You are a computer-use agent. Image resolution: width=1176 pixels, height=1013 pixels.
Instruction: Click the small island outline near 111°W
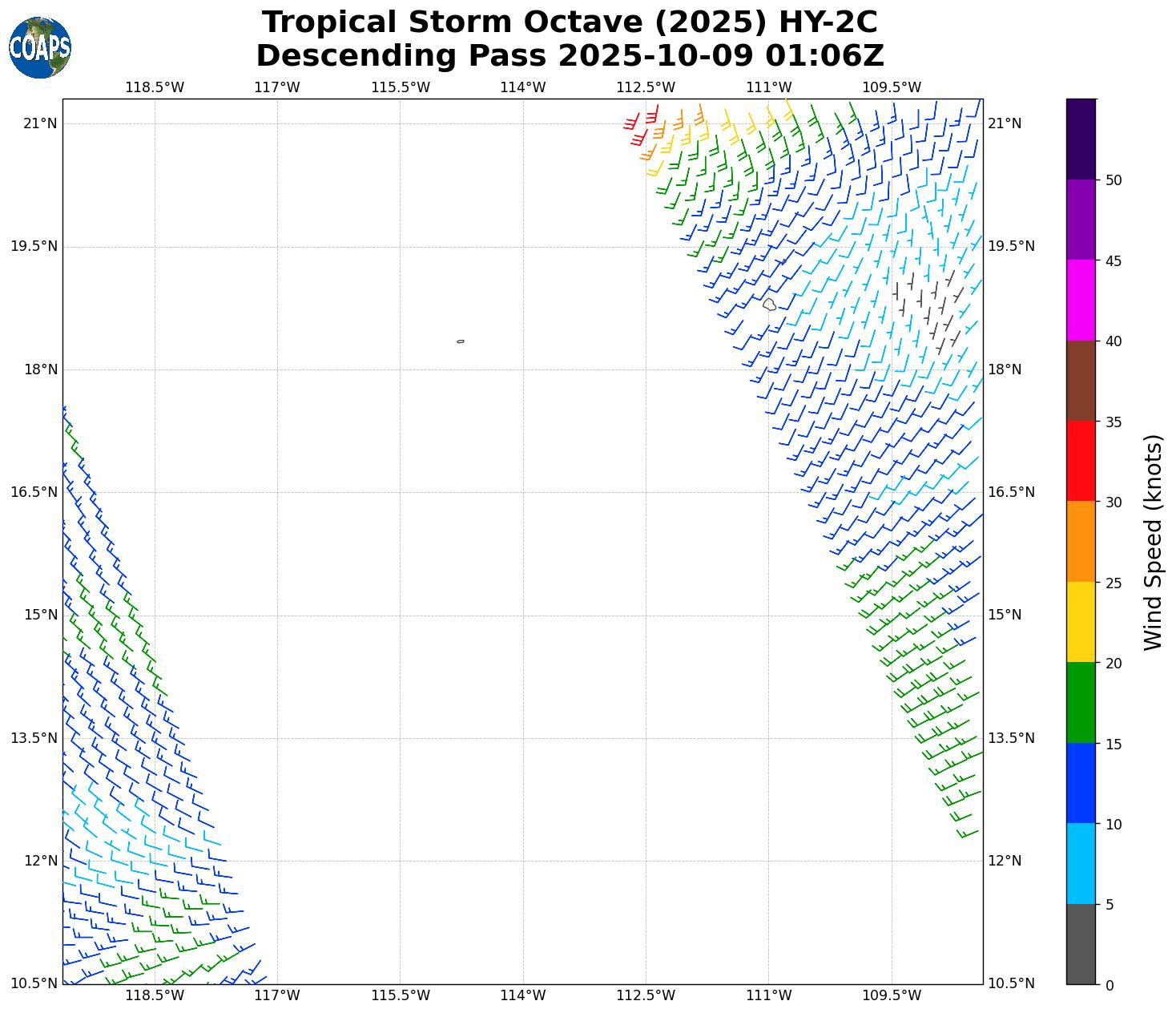coord(770,305)
